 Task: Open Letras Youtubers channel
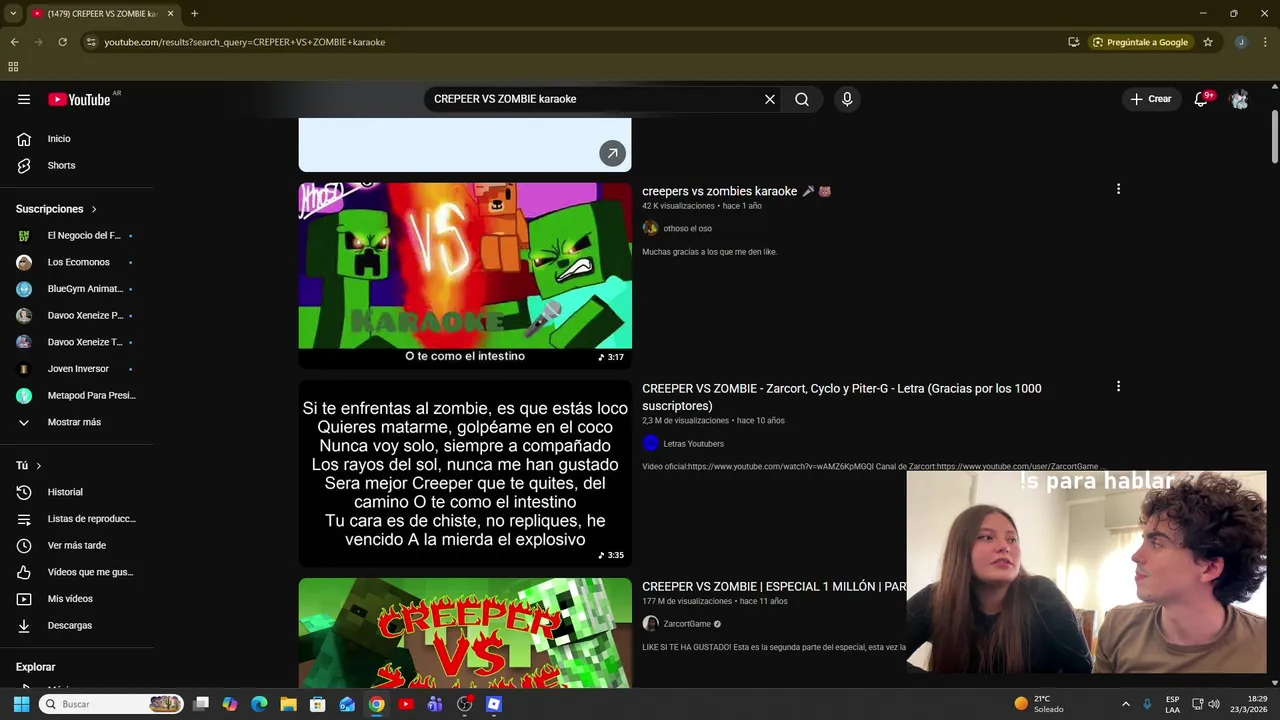tap(693, 443)
